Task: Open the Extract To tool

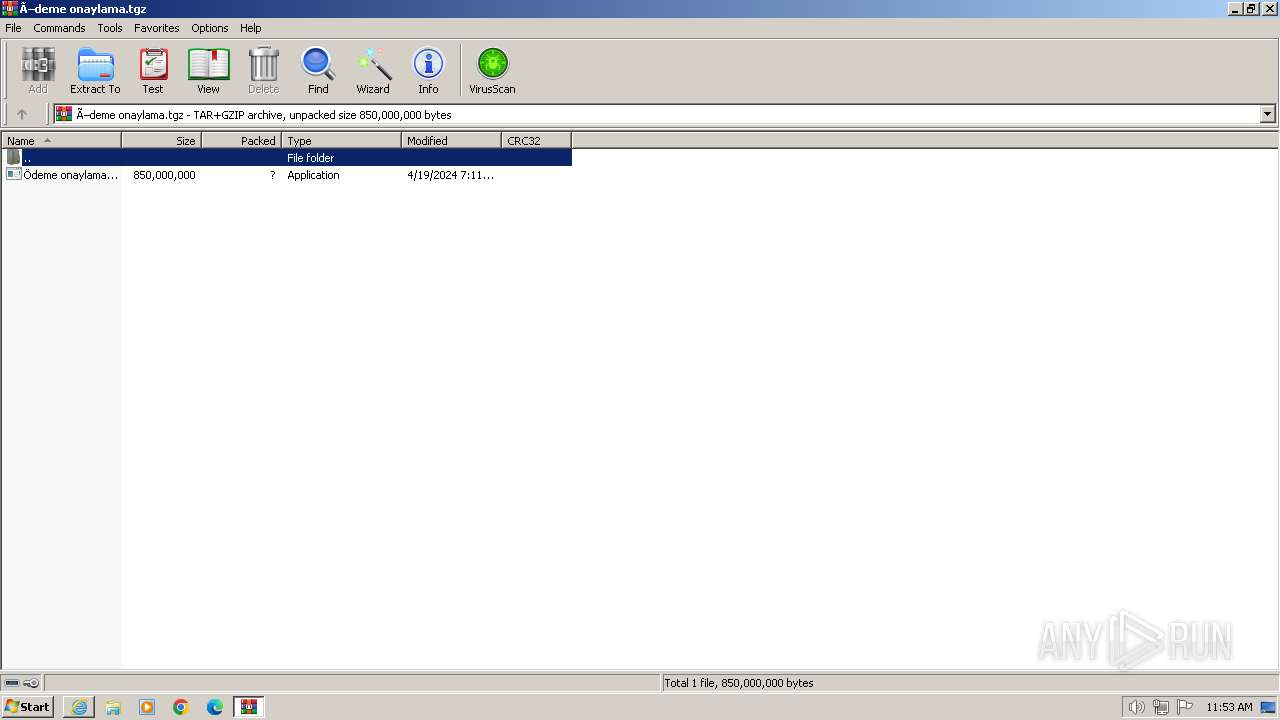Action: tap(95, 70)
